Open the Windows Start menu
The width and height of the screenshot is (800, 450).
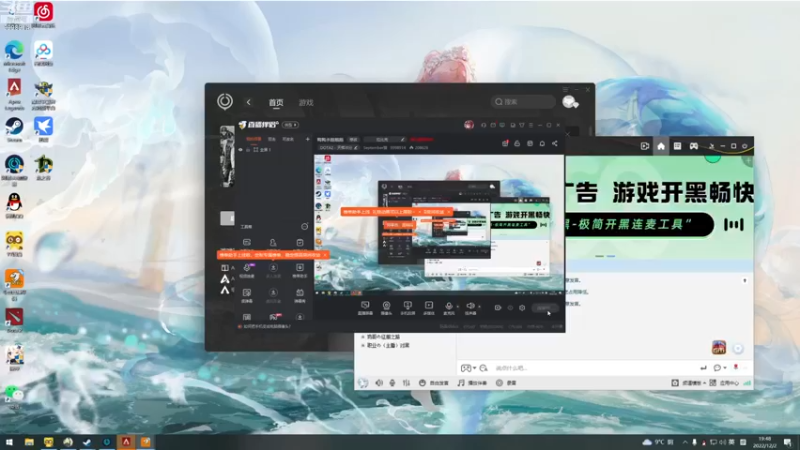click(9, 442)
